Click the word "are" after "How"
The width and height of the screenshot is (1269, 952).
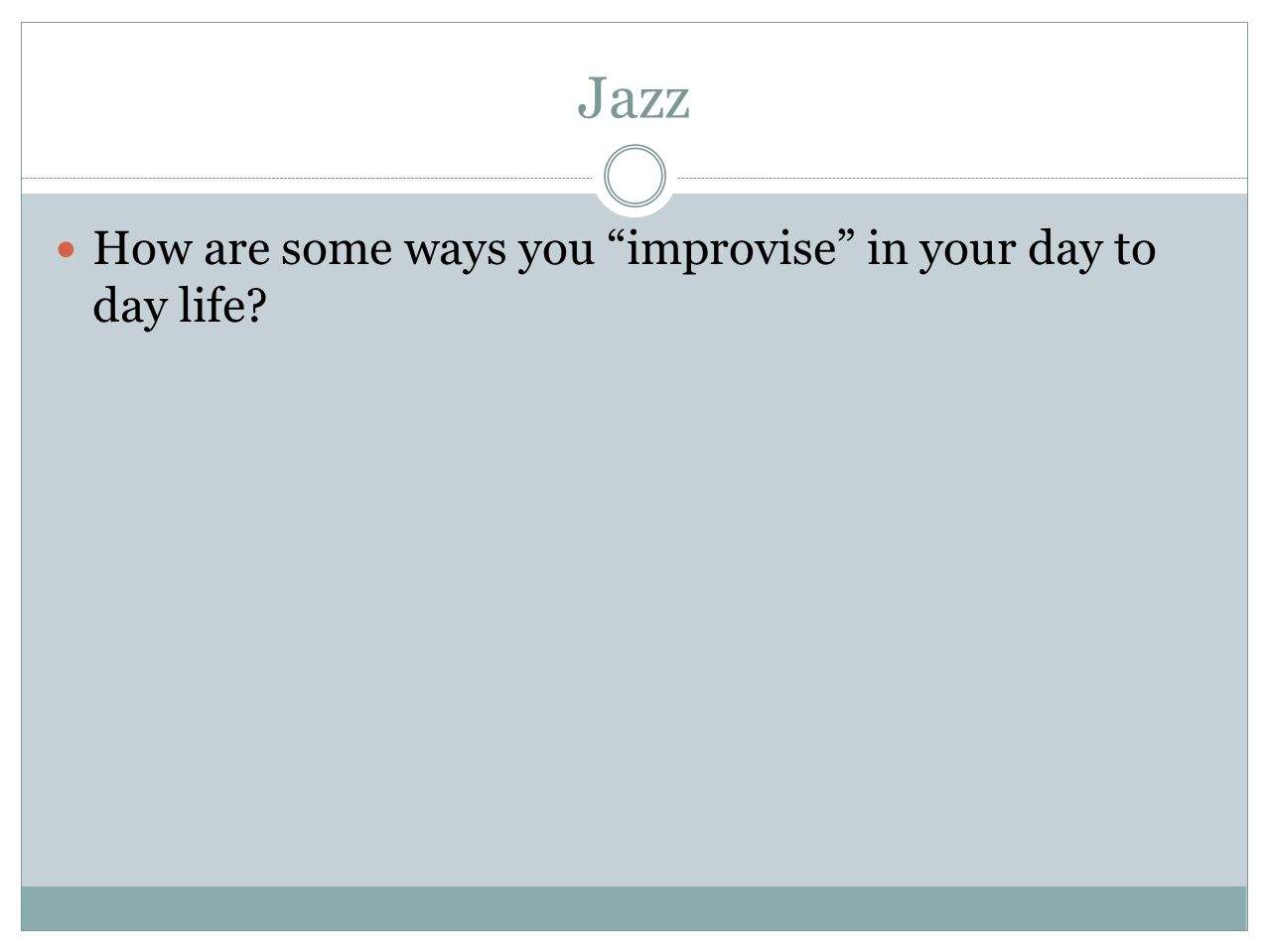pos(235,250)
